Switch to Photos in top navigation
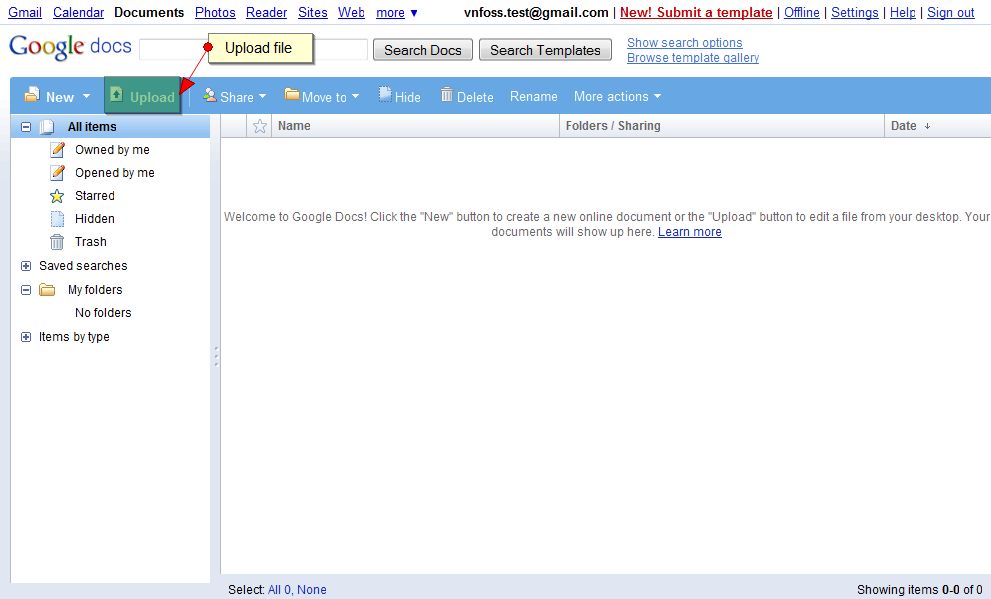 (x=215, y=13)
